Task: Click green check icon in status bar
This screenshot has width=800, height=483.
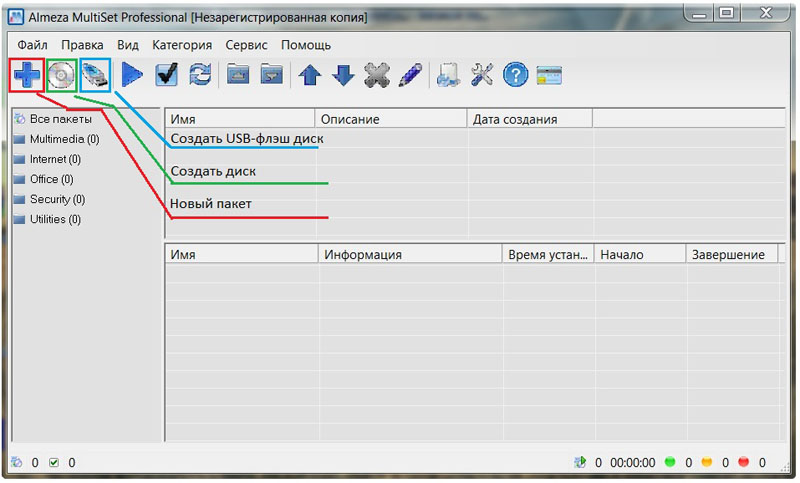Action: pyautogui.click(x=54, y=463)
